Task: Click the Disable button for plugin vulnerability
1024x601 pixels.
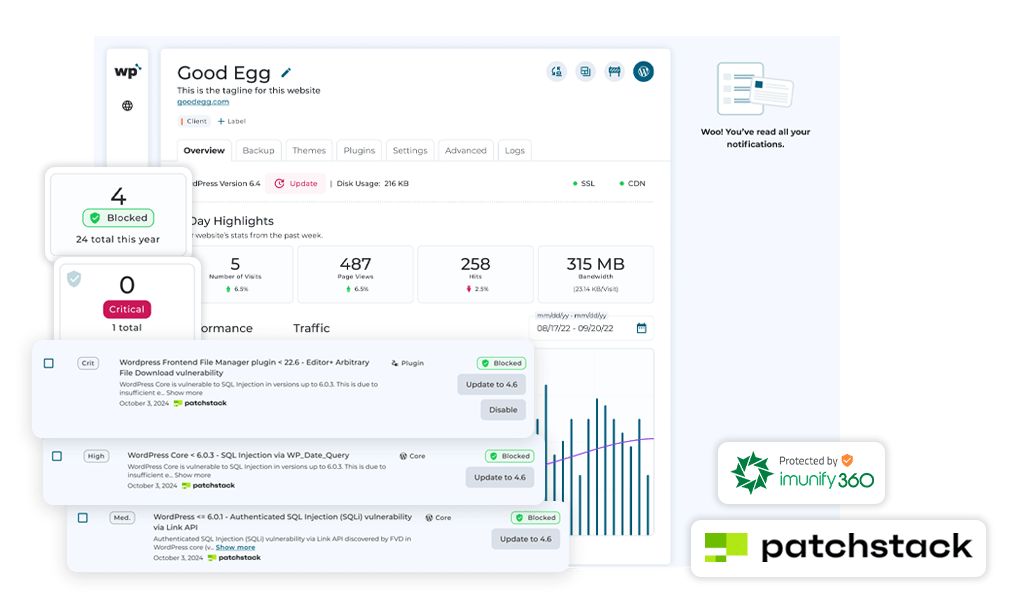Action: click(x=503, y=410)
